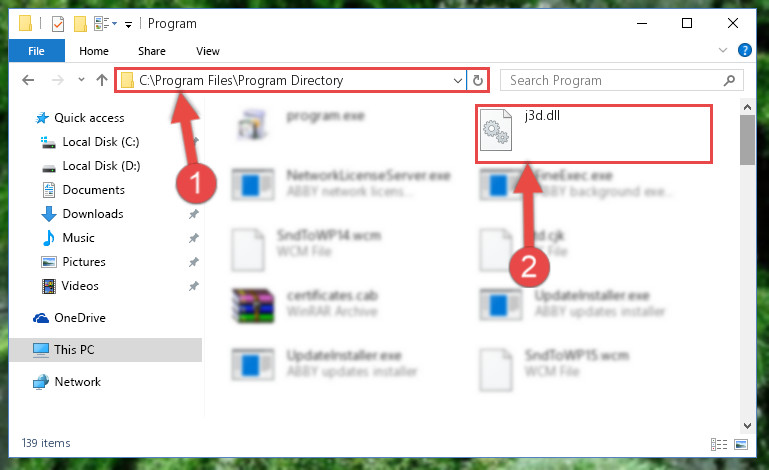Expand the ribbon chevron
Image resolution: width=769 pixels, height=470 pixels.
[x=722, y=50]
